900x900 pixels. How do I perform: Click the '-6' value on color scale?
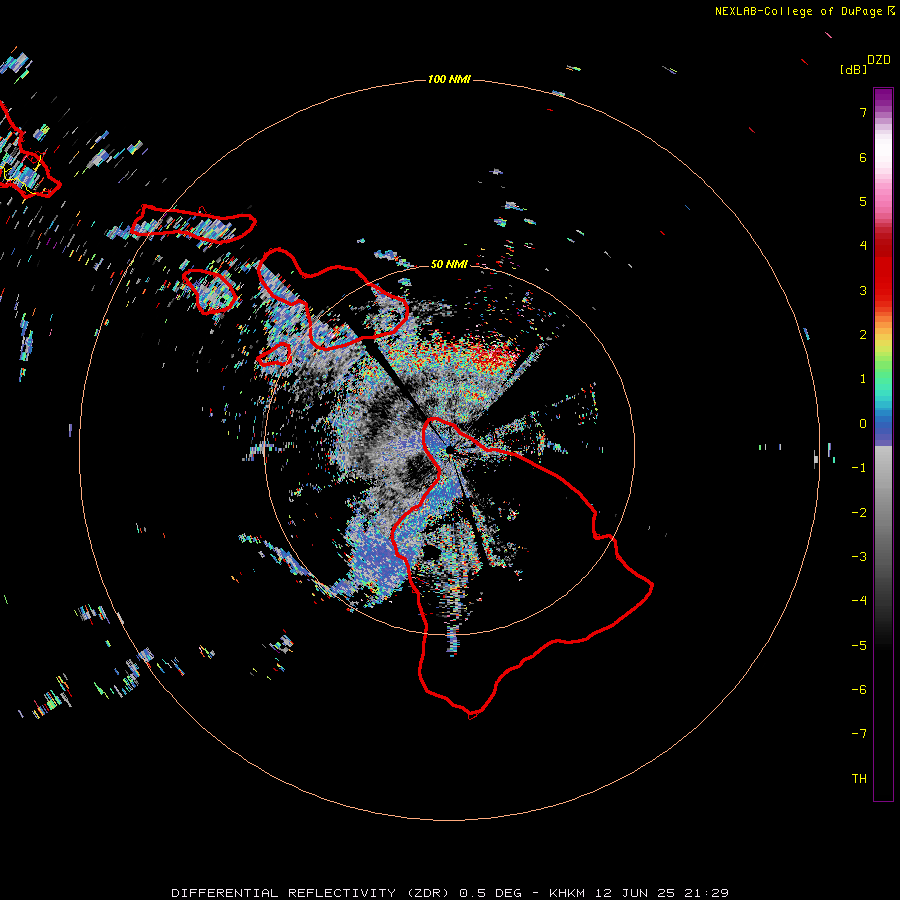click(859, 690)
